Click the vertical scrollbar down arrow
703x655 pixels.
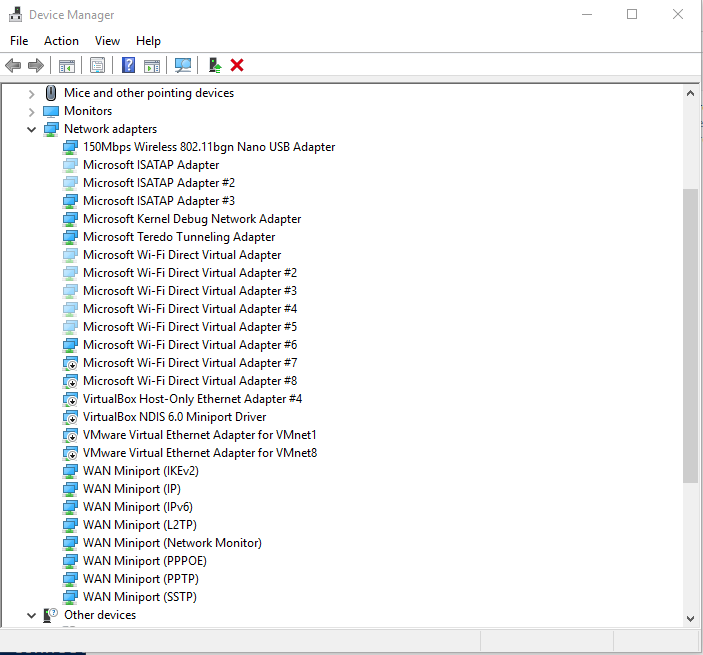point(690,618)
